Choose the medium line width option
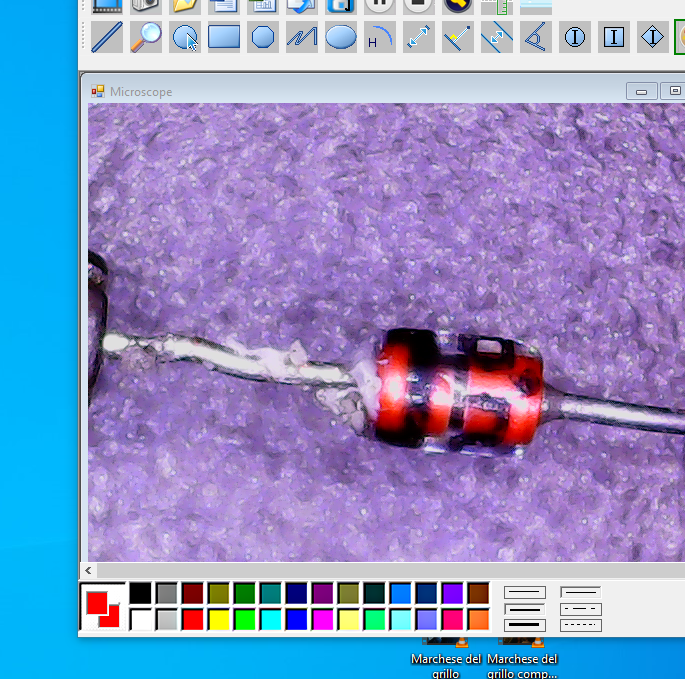The height and width of the screenshot is (679, 685). 525,609
